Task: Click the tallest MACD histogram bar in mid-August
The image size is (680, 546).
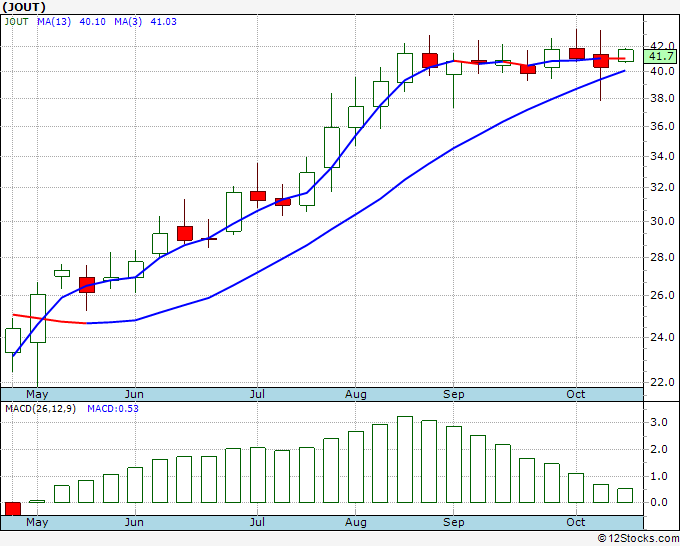Action: [x=404, y=459]
